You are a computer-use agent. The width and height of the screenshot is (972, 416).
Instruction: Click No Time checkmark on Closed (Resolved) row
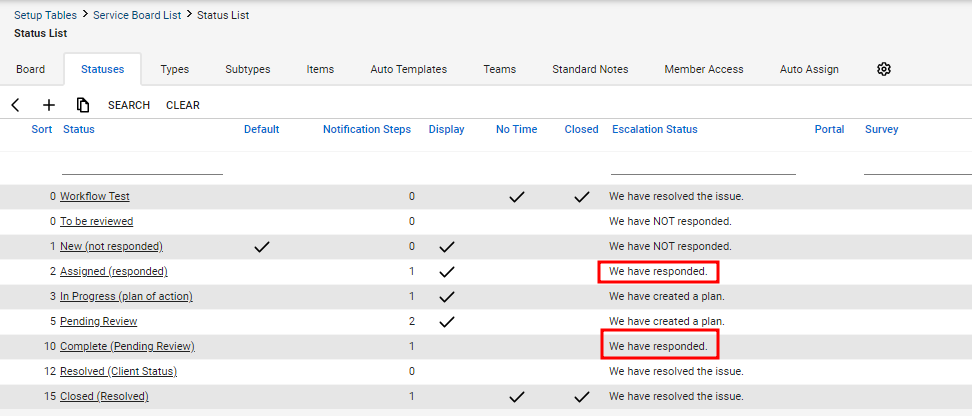pyautogui.click(x=516, y=397)
